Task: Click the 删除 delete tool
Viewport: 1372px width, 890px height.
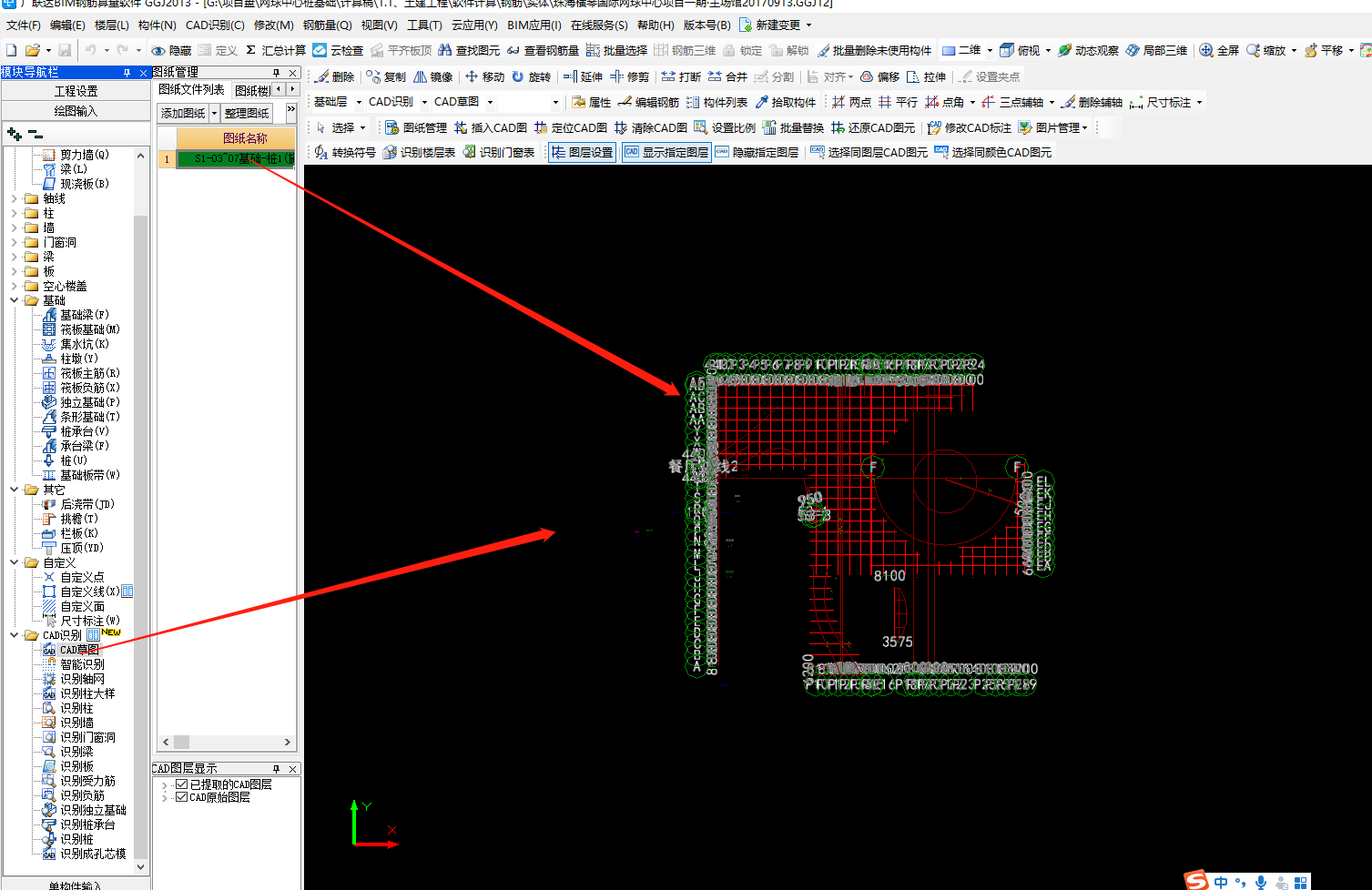Action: (x=334, y=76)
